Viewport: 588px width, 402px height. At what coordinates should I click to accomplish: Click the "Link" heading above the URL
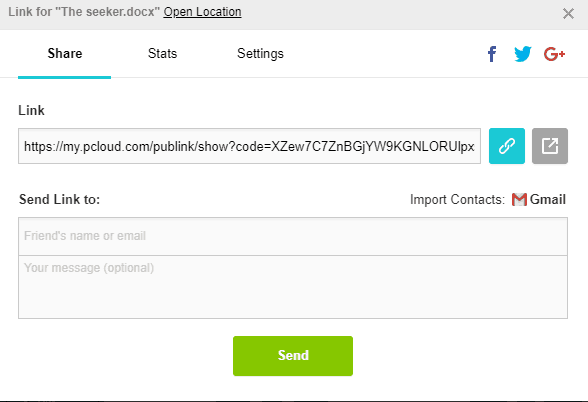[x=32, y=111]
